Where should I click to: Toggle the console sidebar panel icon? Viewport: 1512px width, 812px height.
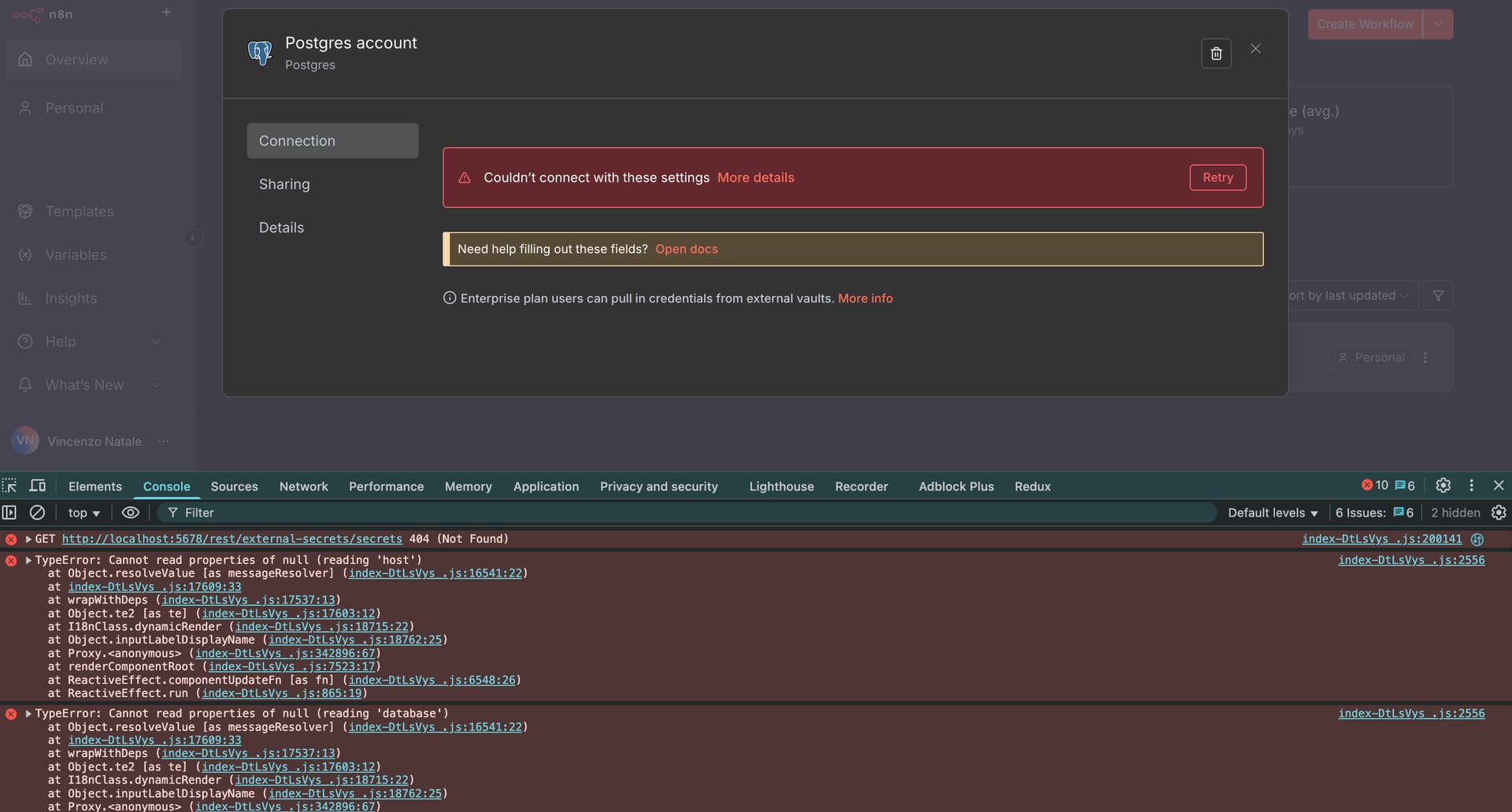9,513
